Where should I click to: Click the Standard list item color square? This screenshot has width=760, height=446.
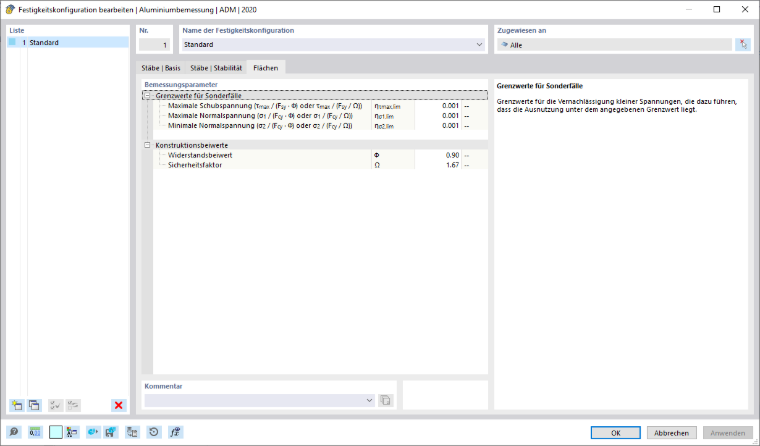click(x=13, y=42)
